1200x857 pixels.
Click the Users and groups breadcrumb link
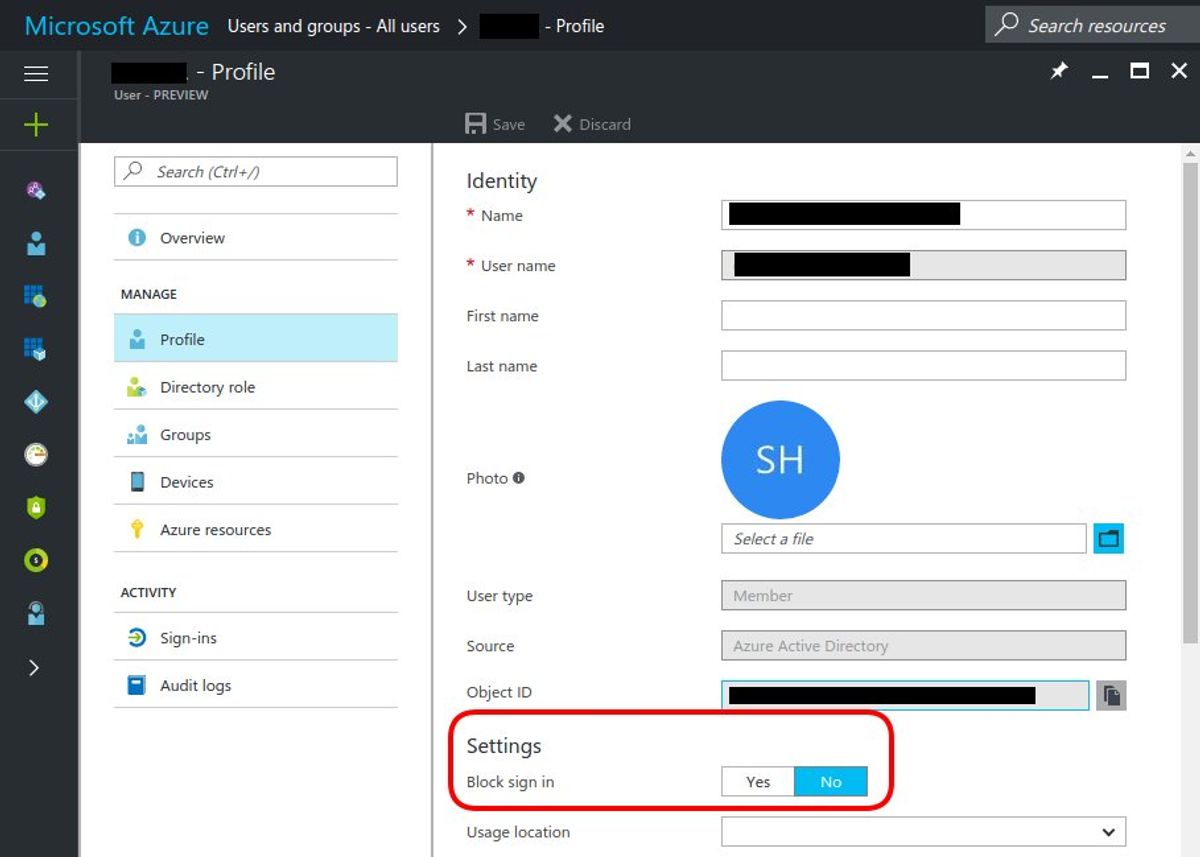333,26
